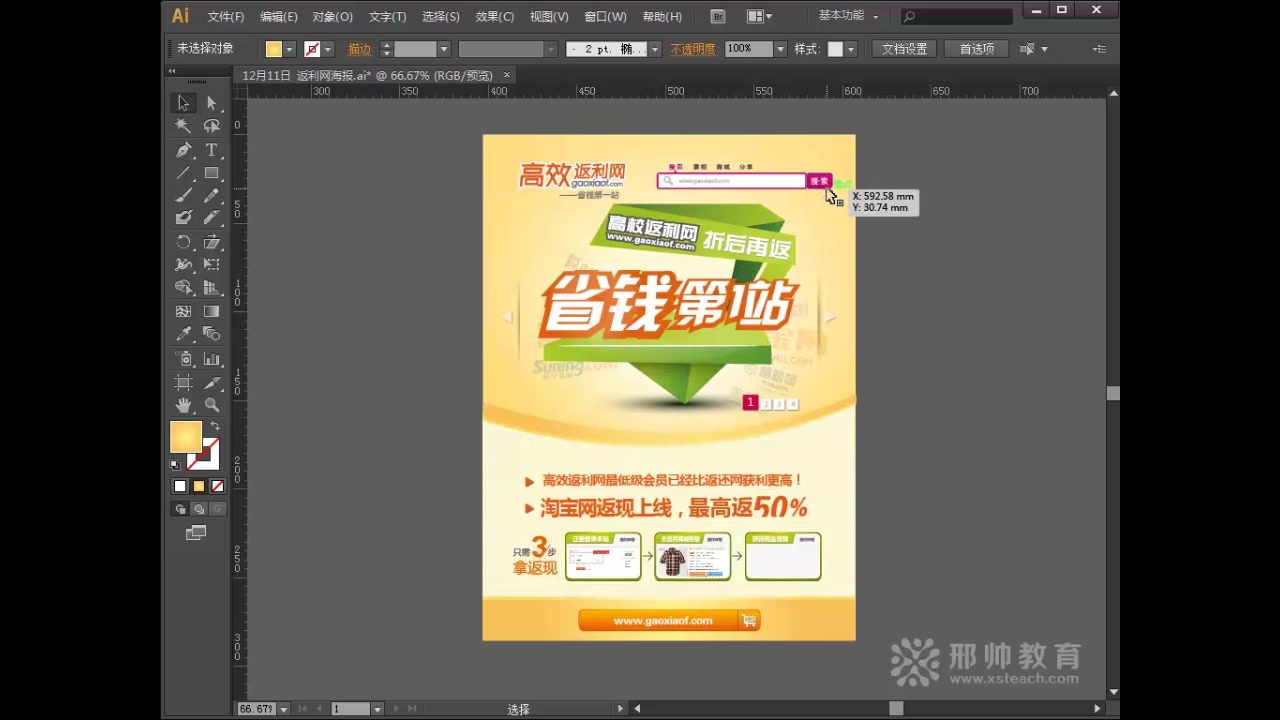Pick the Paintbrush tool
The image size is (1280, 720).
coord(183,196)
